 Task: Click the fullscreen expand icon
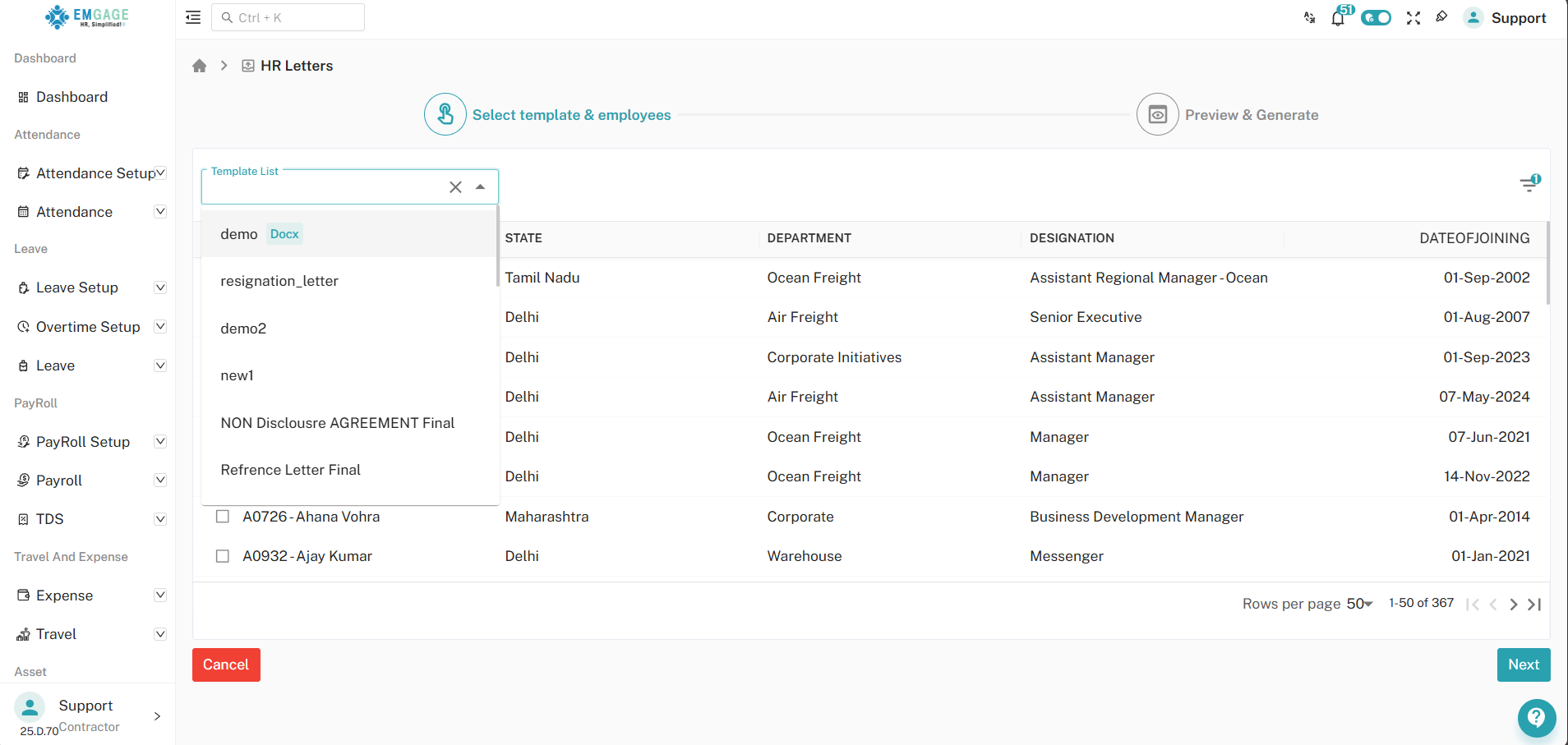point(1414,17)
